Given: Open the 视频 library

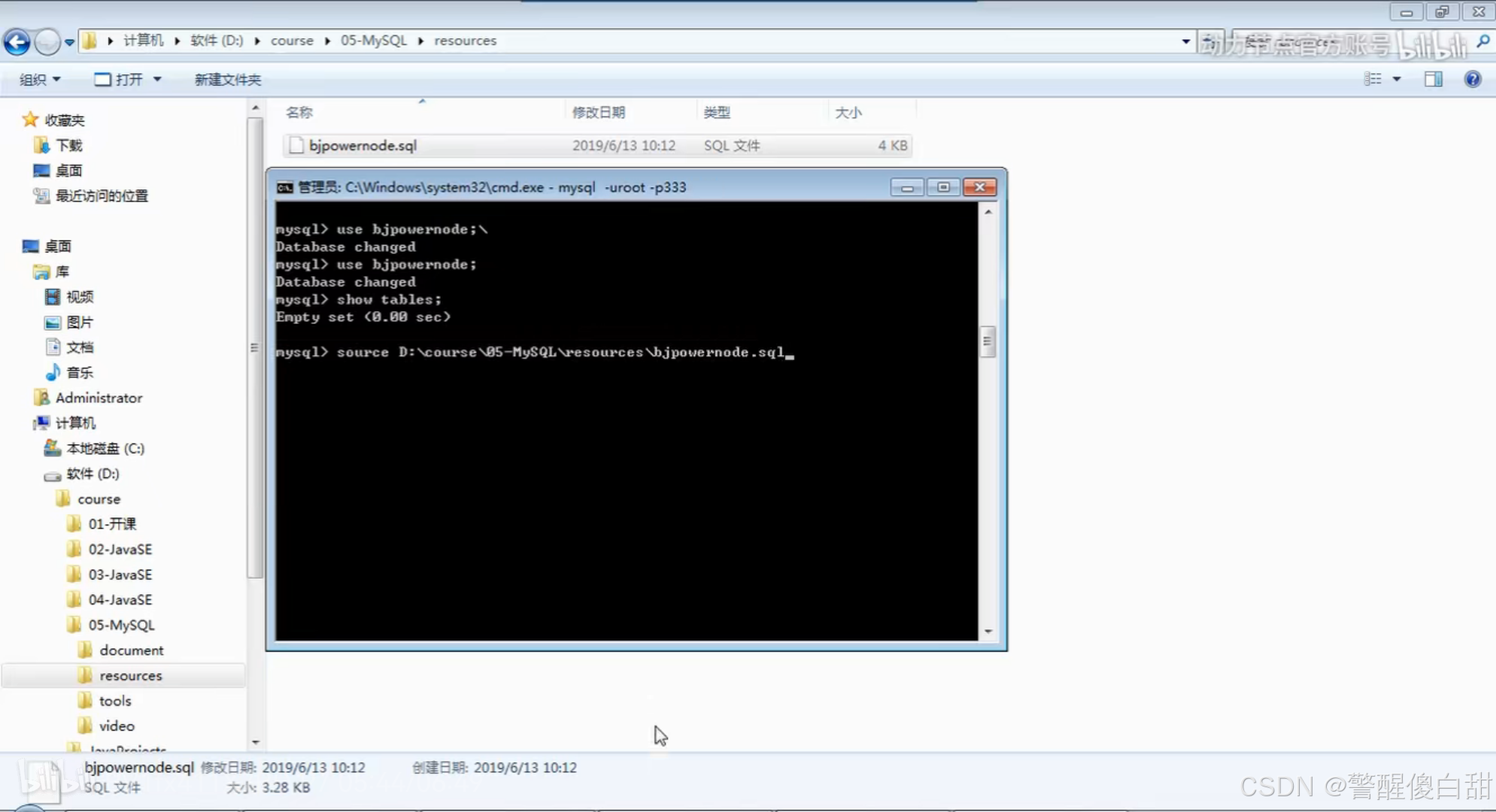Looking at the screenshot, I should click(x=80, y=297).
